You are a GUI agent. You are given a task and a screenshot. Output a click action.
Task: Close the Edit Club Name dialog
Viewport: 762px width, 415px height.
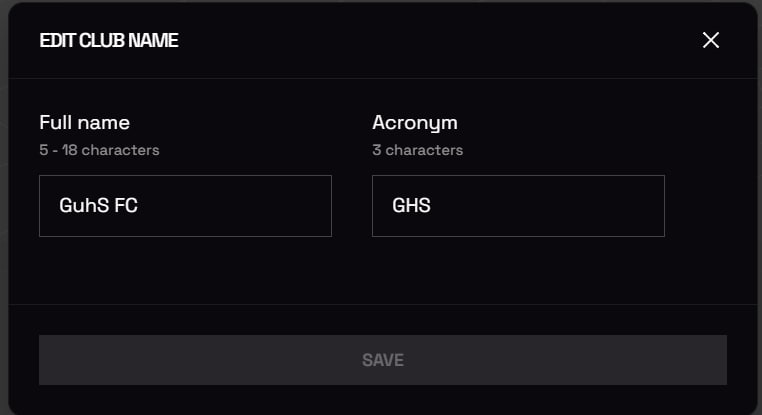pyautogui.click(x=711, y=40)
